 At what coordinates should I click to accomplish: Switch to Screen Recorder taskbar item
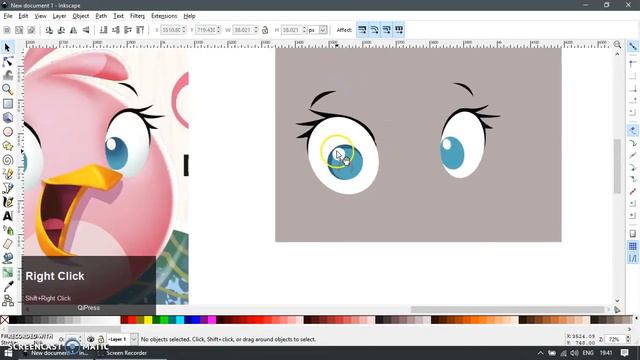122,353
